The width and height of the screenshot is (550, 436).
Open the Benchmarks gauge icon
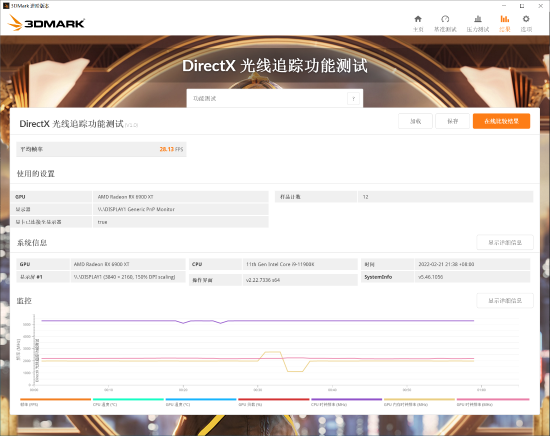445,19
